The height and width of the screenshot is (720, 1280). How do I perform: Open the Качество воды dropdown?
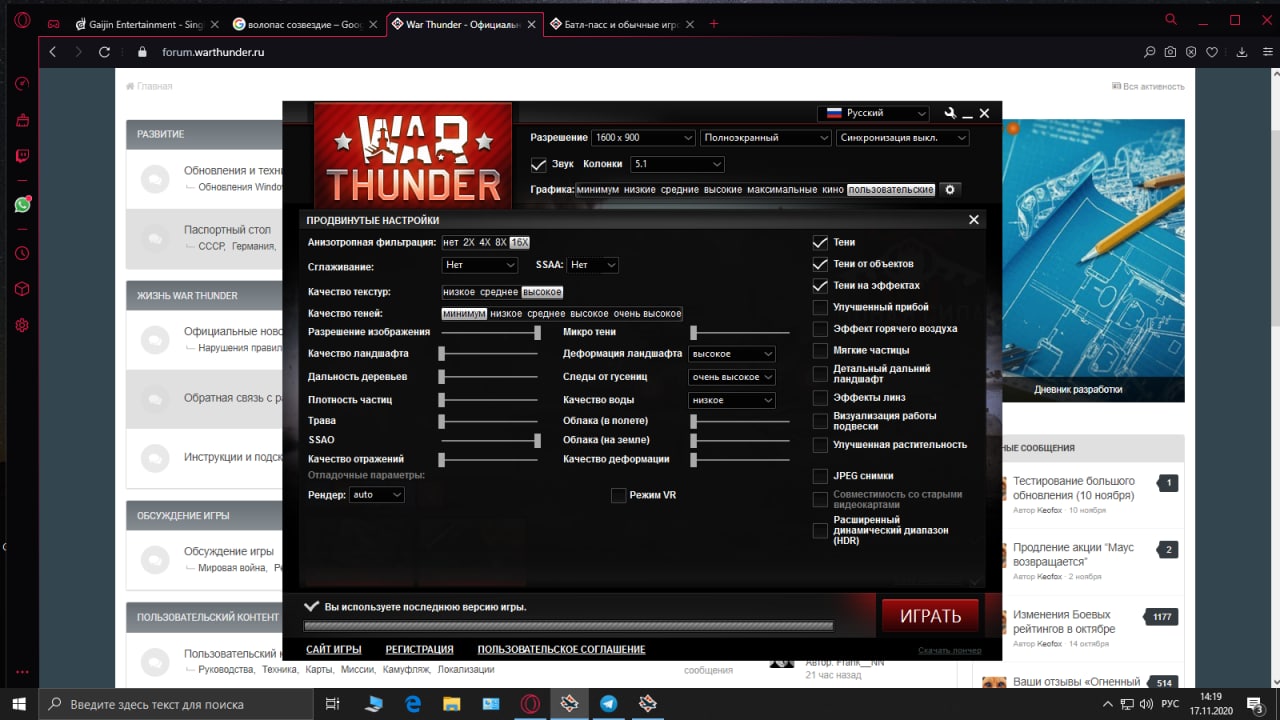732,400
